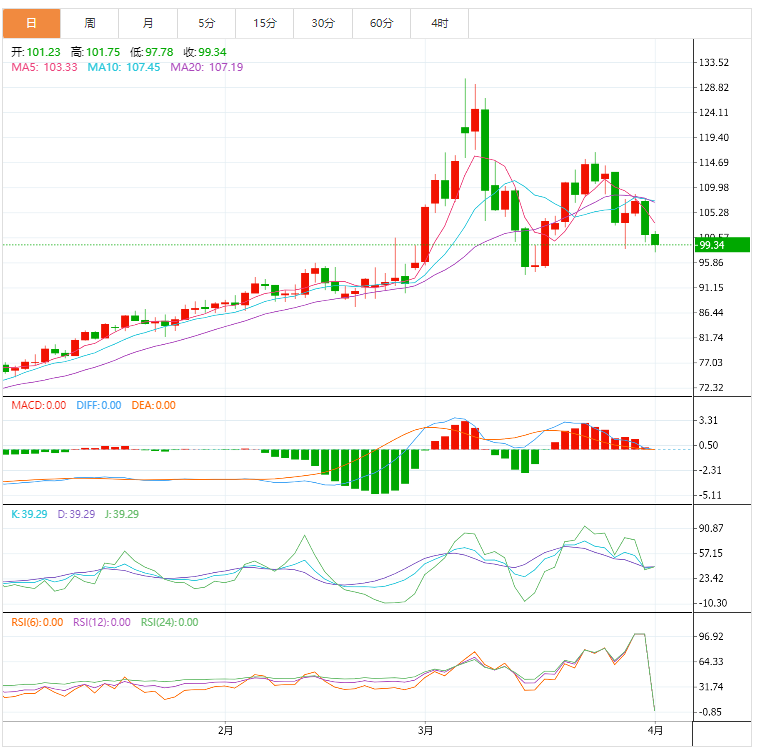Click the 72.32 price axis label
The width and height of the screenshot is (758, 753).
(711, 388)
